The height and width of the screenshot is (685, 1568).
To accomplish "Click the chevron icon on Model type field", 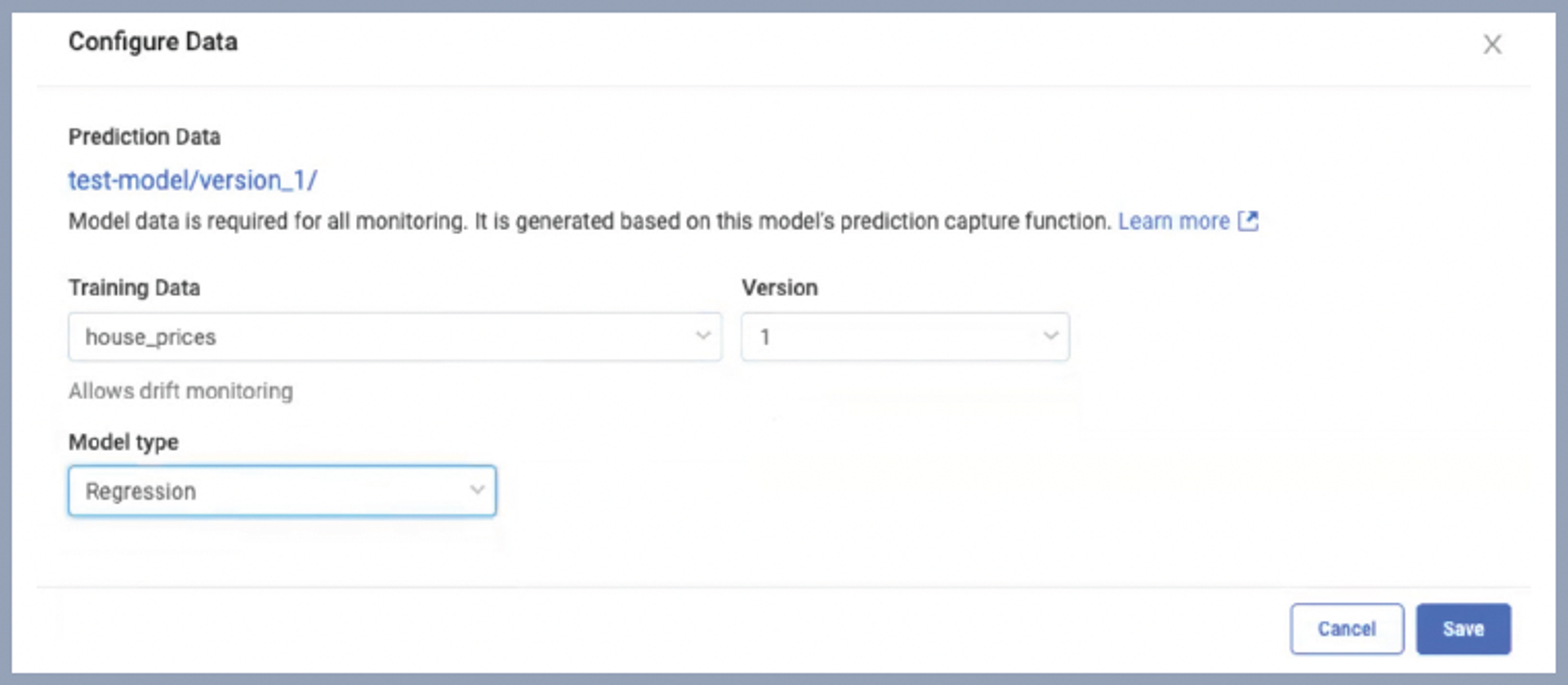I will pos(477,491).
